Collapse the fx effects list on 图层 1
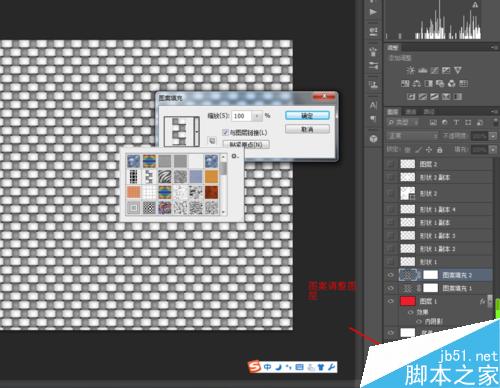The height and width of the screenshot is (388, 500). 489,301
